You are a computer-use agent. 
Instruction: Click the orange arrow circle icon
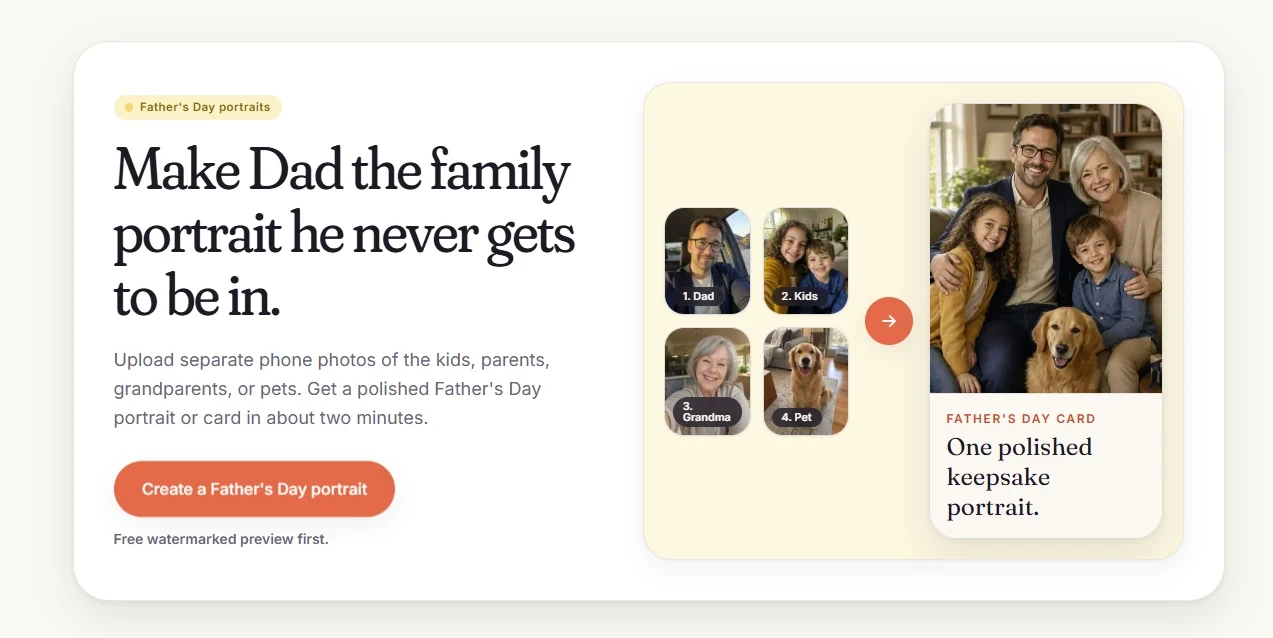point(889,321)
